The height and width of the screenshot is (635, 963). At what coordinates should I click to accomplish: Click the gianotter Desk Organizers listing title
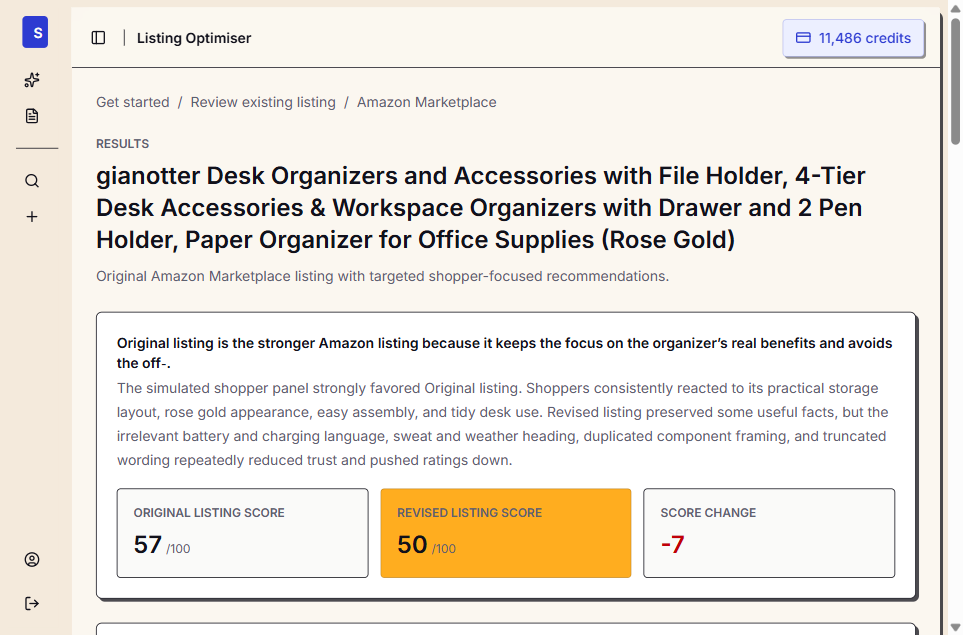481,208
